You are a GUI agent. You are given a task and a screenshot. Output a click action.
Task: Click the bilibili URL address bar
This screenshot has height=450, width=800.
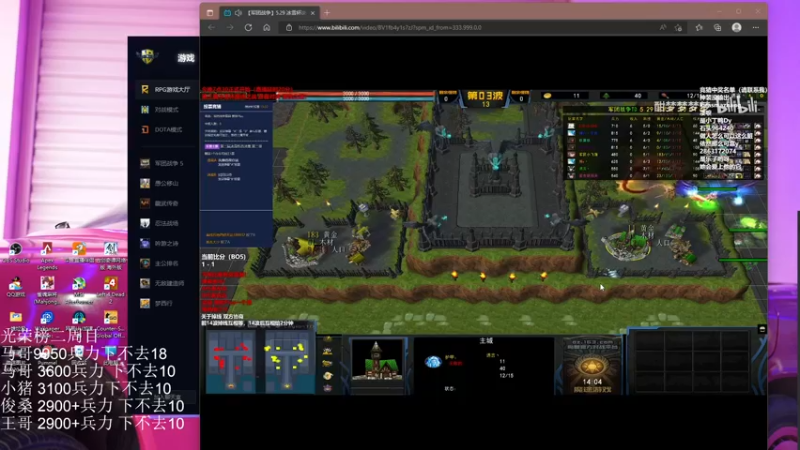pos(389,28)
